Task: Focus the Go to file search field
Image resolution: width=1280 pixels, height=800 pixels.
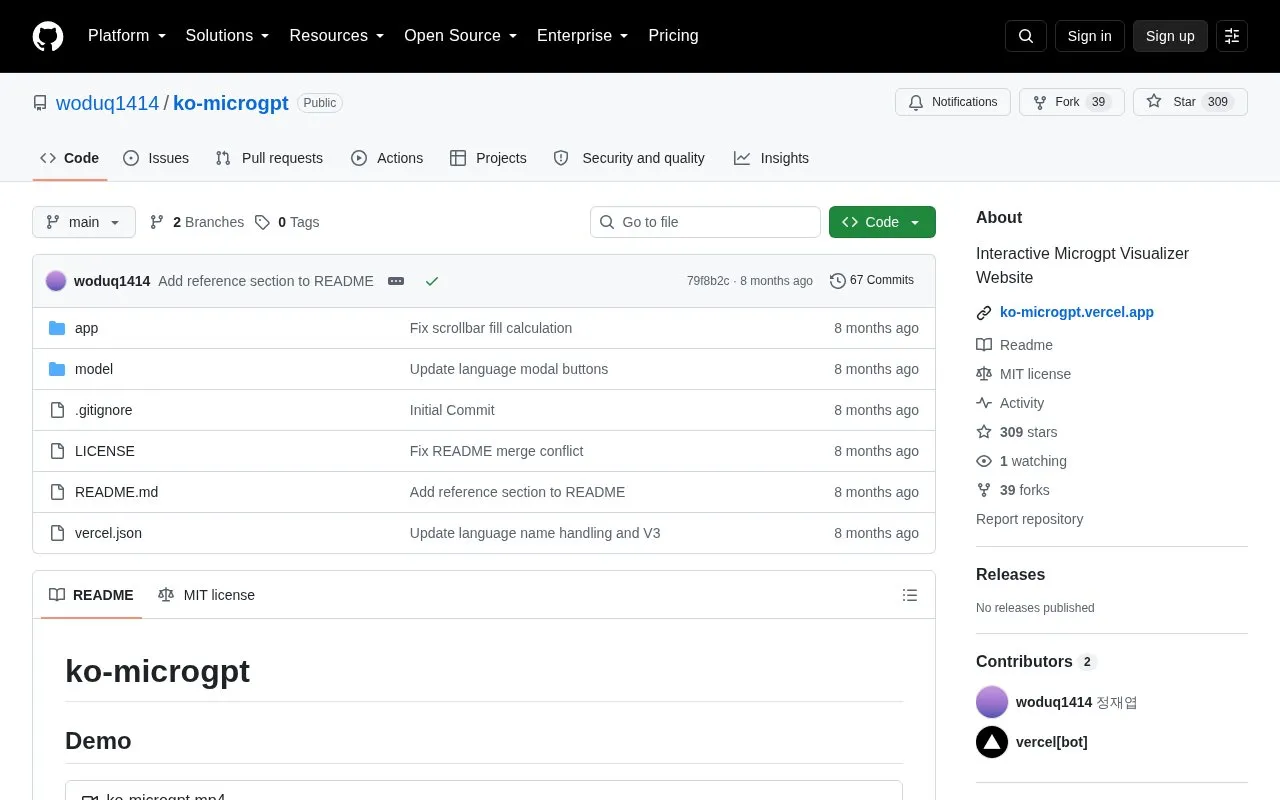Action: coord(705,222)
